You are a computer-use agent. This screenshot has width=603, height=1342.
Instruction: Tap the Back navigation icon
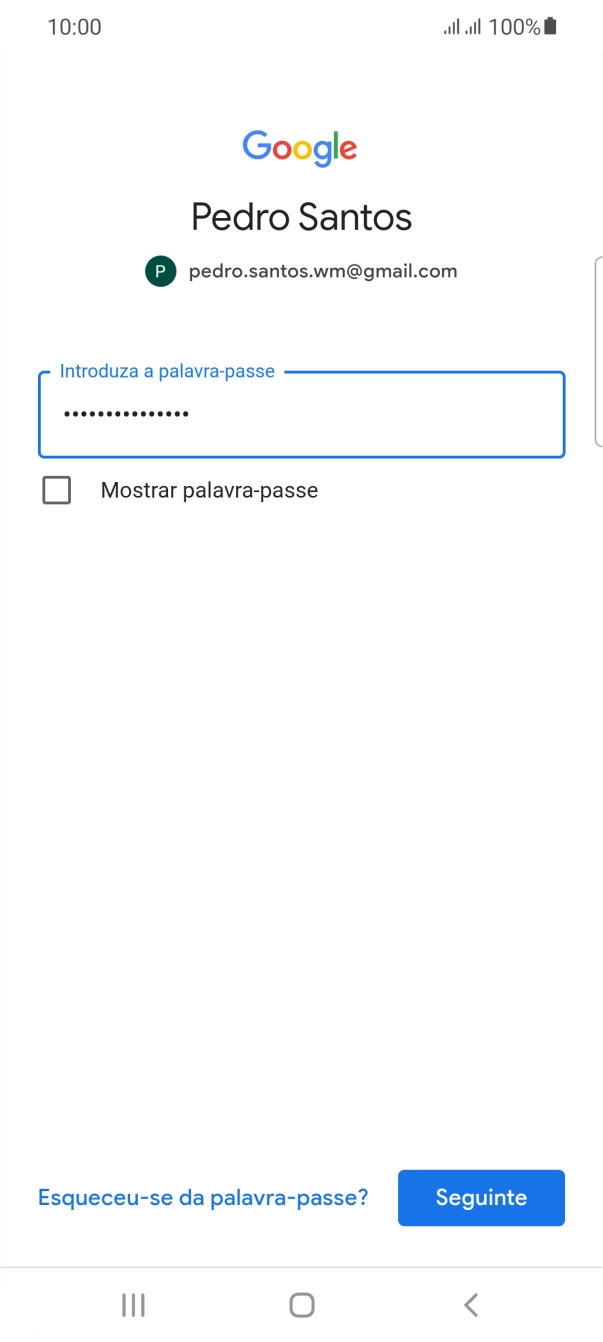470,1304
